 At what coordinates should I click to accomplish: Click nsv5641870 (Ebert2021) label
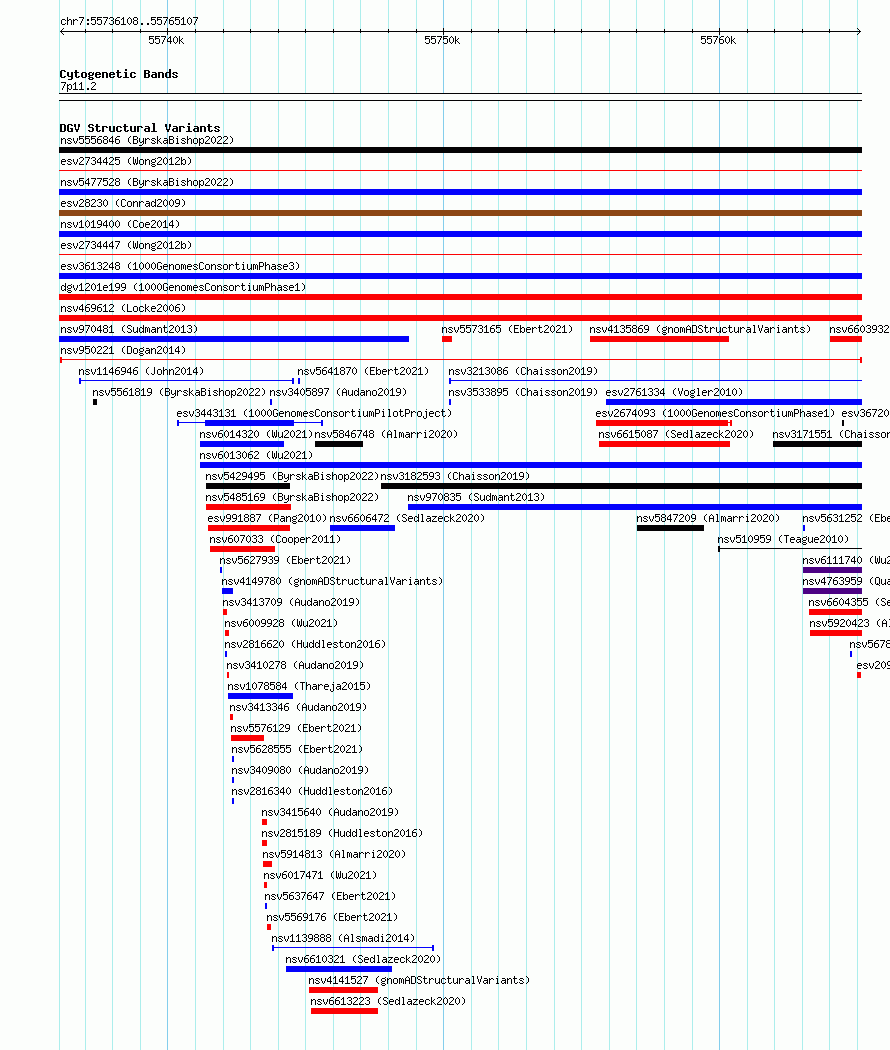pos(363,371)
